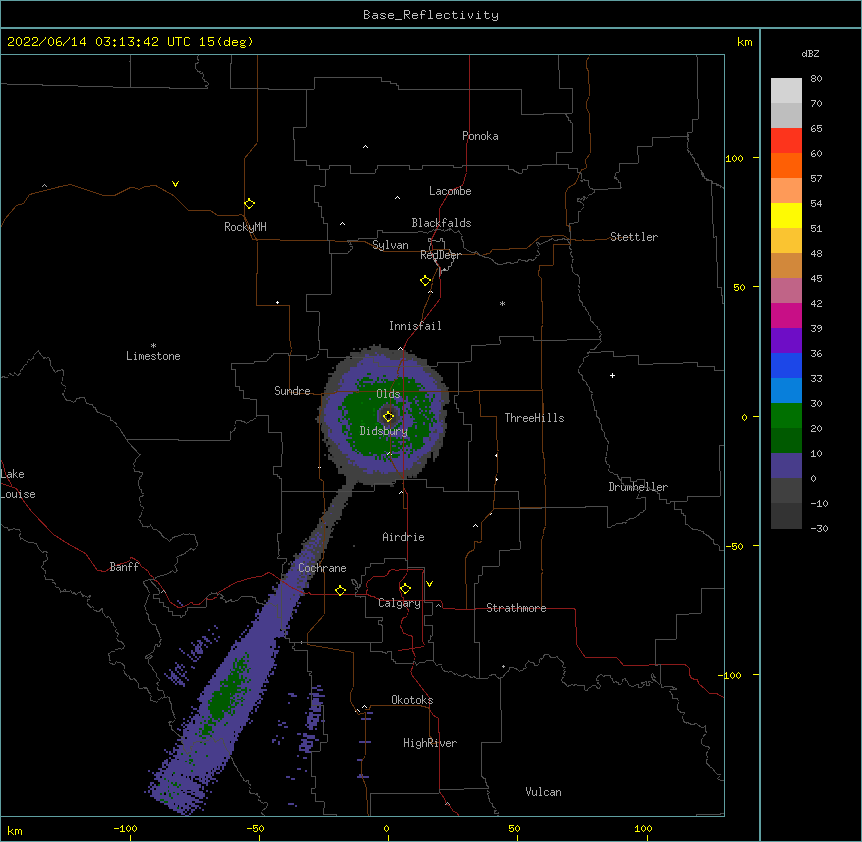
Task: Click the yellow diamond marker southeast of Cochrane
Action: (x=340, y=590)
